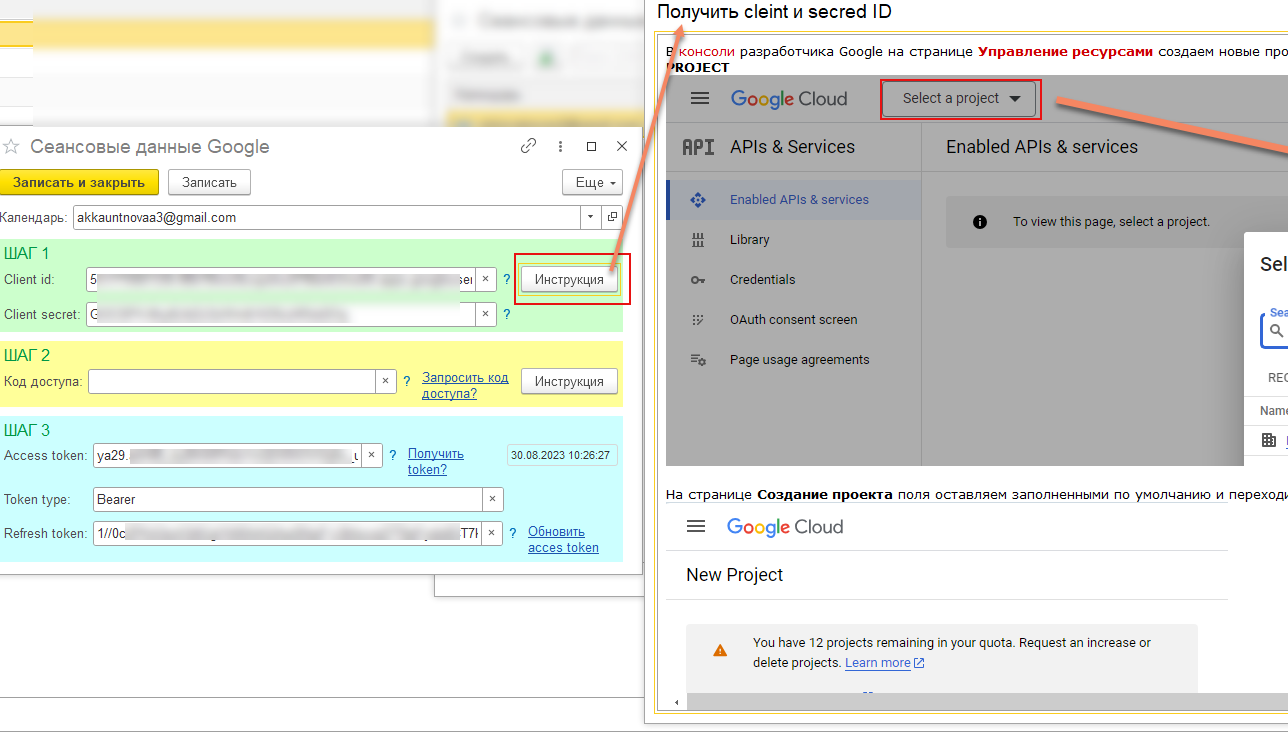Follow the Learn more link about quota

click(884, 663)
